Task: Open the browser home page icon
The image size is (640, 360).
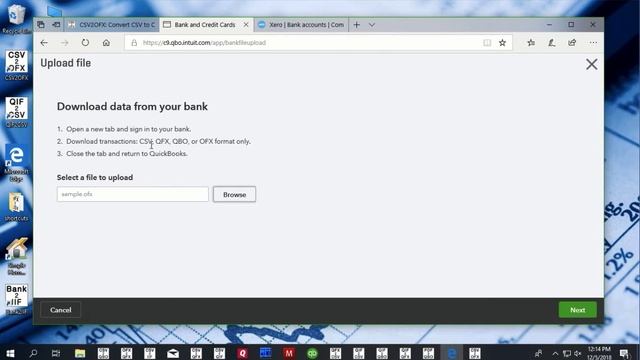Action: pyautogui.click(x=106, y=42)
